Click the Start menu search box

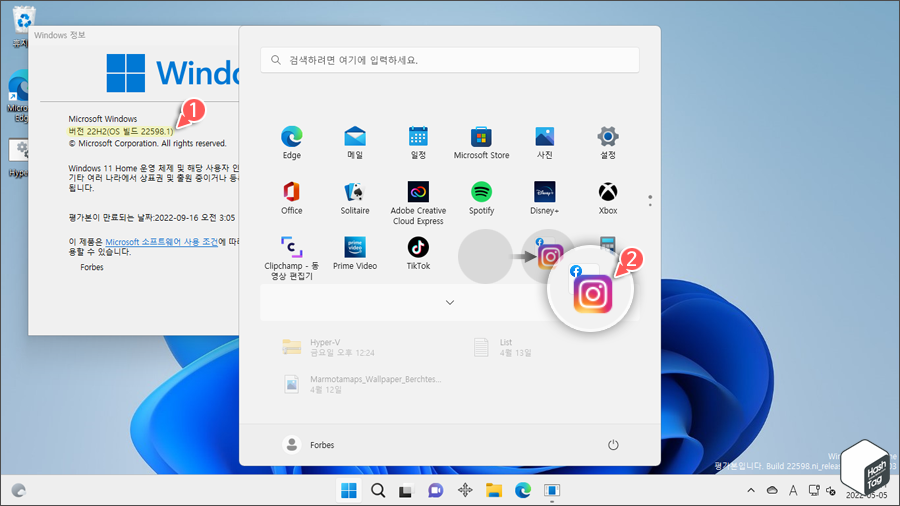pos(450,60)
